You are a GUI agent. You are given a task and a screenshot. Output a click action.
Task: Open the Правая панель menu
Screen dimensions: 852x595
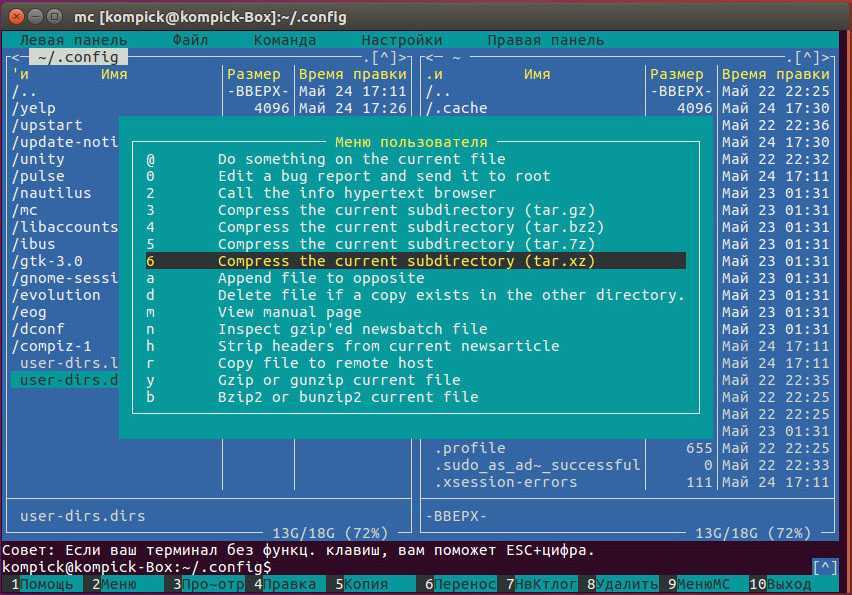click(x=545, y=41)
